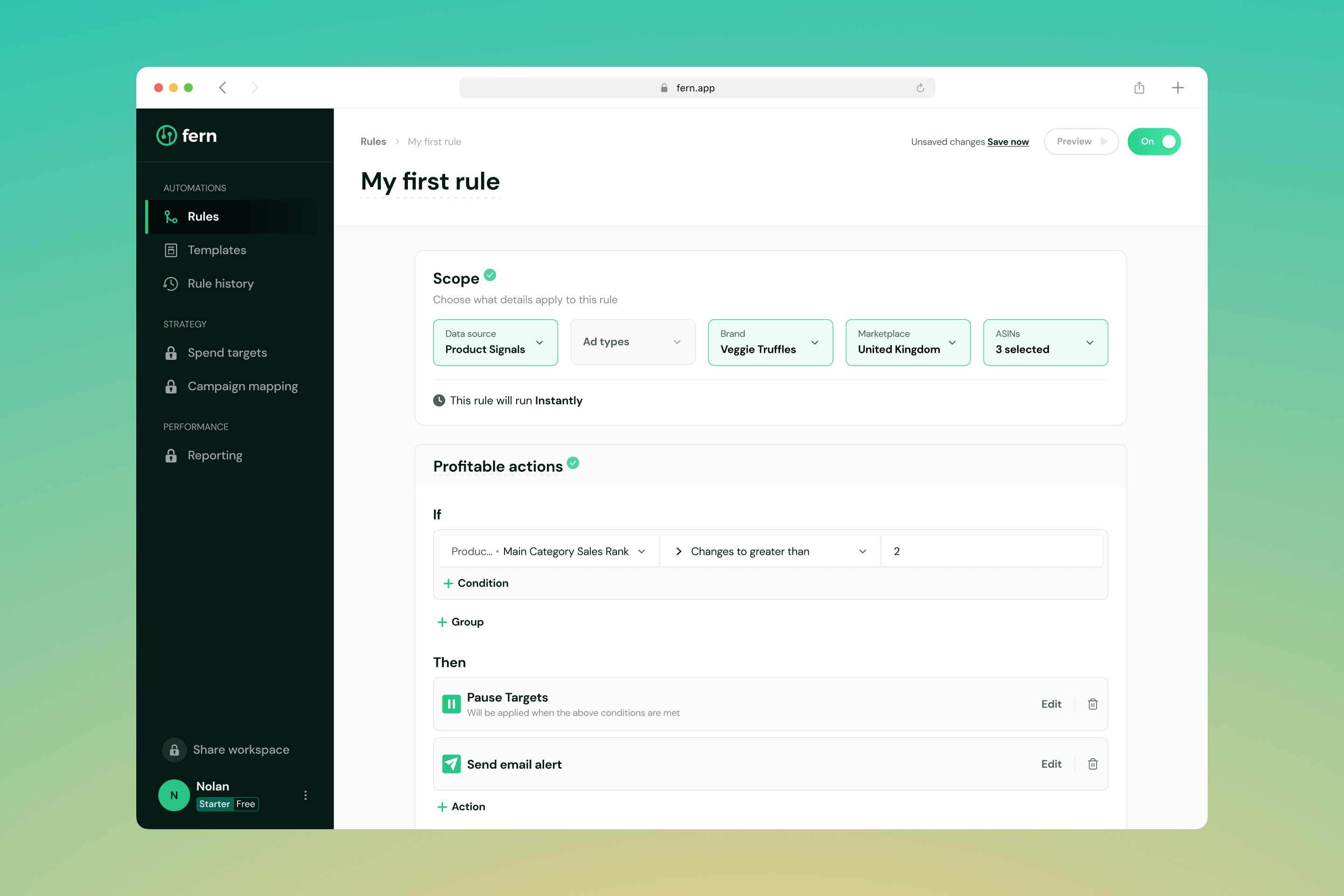Viewport: 1344px width, 896px height.
Task: Open the Ad types dropdown
Action: tap(633, 342)
